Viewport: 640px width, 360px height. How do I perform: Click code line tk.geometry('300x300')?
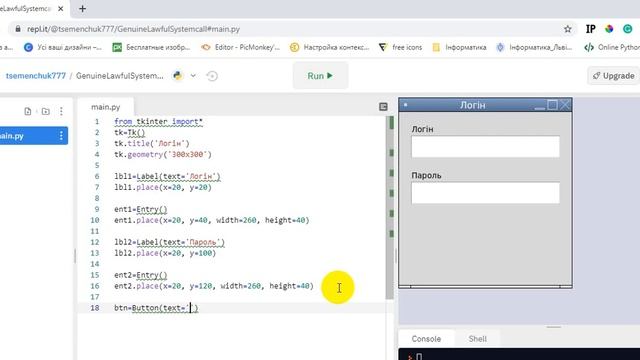coord(163,155)
